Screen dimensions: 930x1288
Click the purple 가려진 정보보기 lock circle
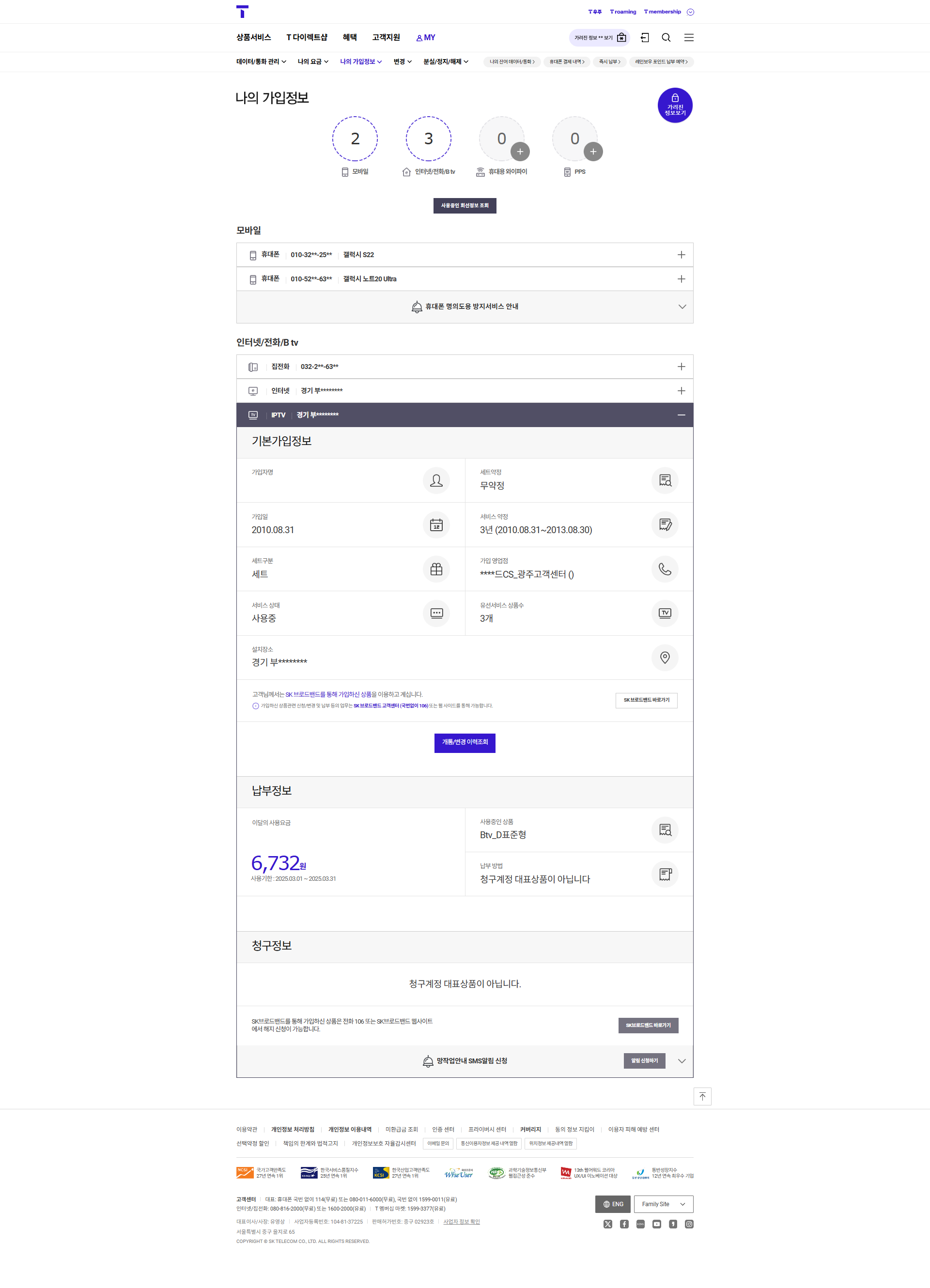(x=675, y=105)
